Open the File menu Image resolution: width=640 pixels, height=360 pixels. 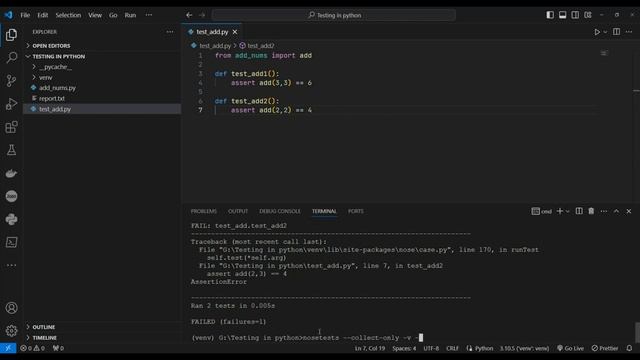(25, 15)
